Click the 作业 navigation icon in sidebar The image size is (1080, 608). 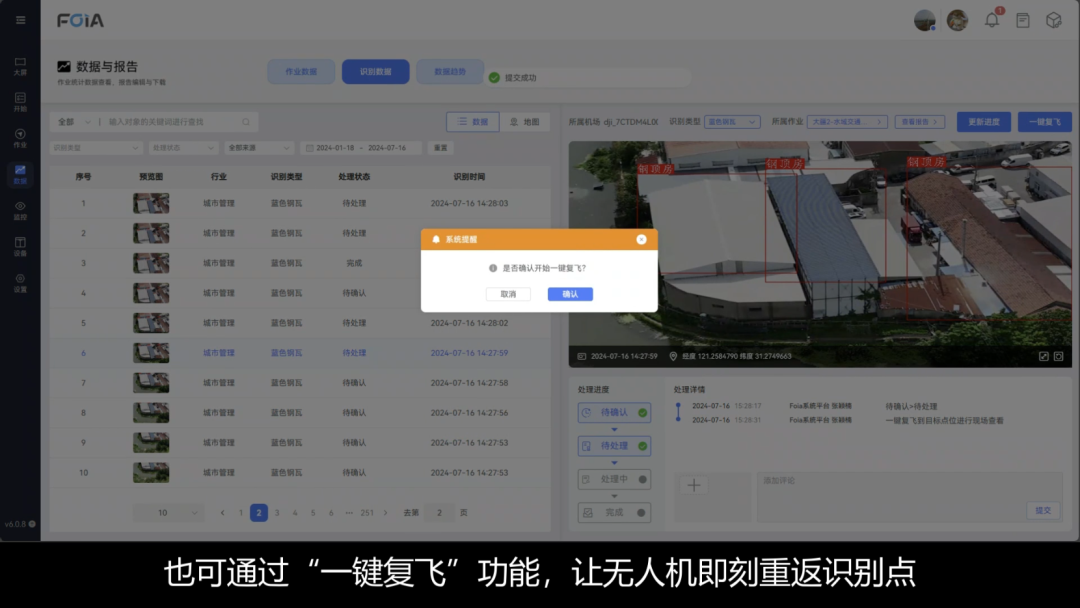(20, 137)
